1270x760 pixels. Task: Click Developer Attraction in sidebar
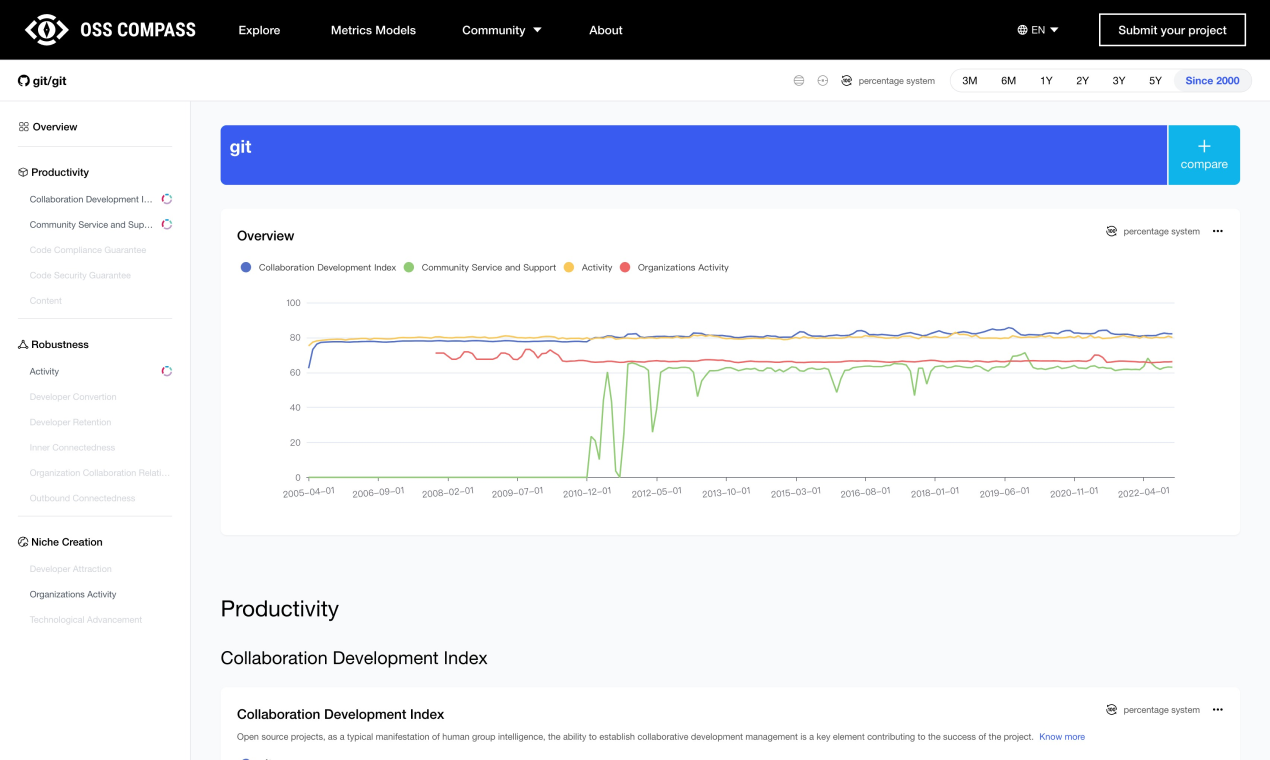point(71,569)
